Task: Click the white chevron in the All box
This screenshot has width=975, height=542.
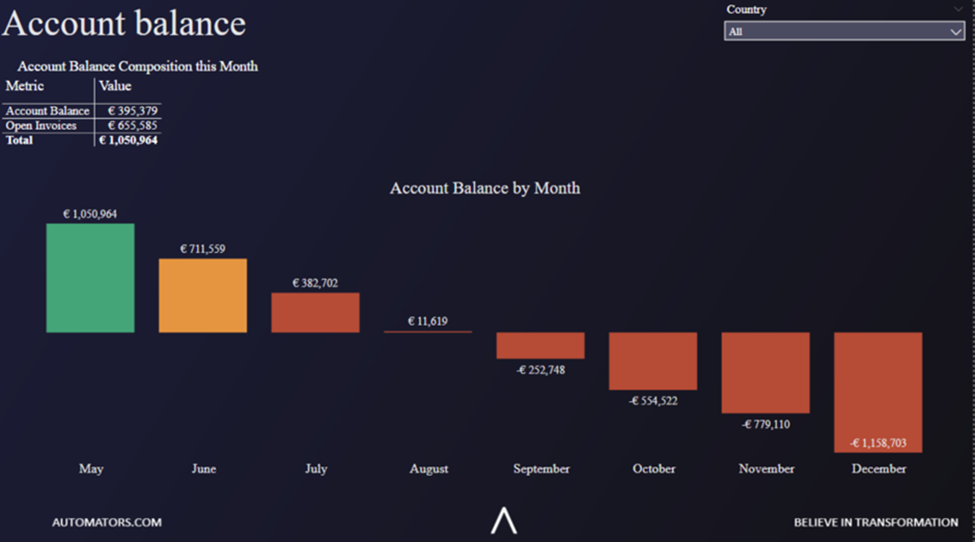Action: point(955,31)
